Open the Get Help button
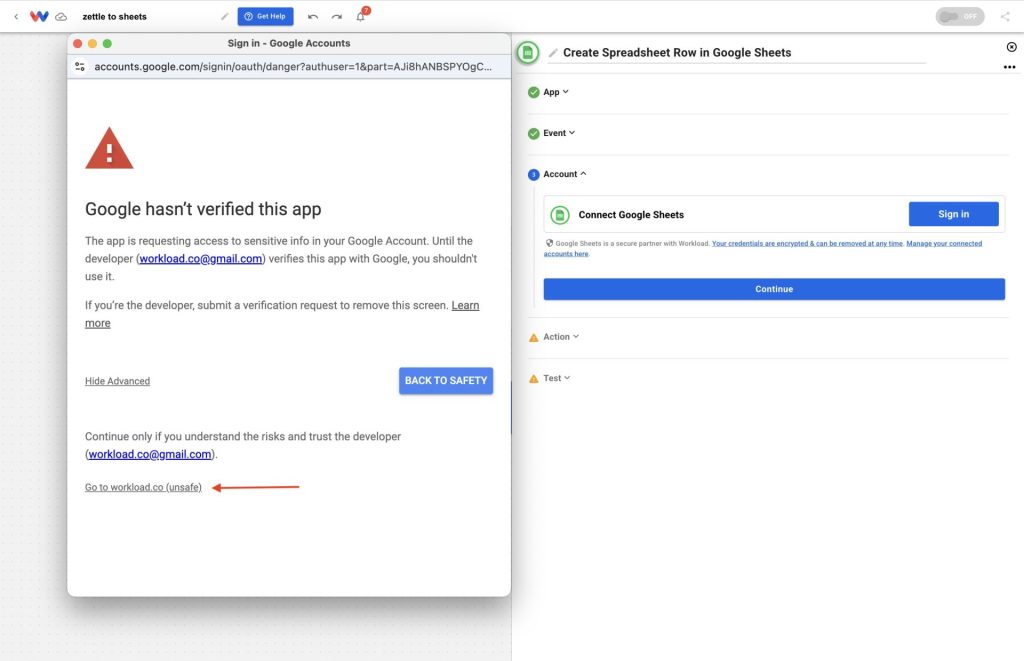Image resolution: width=1024 pixels, height=661 pixels. [x=265, y=16]
